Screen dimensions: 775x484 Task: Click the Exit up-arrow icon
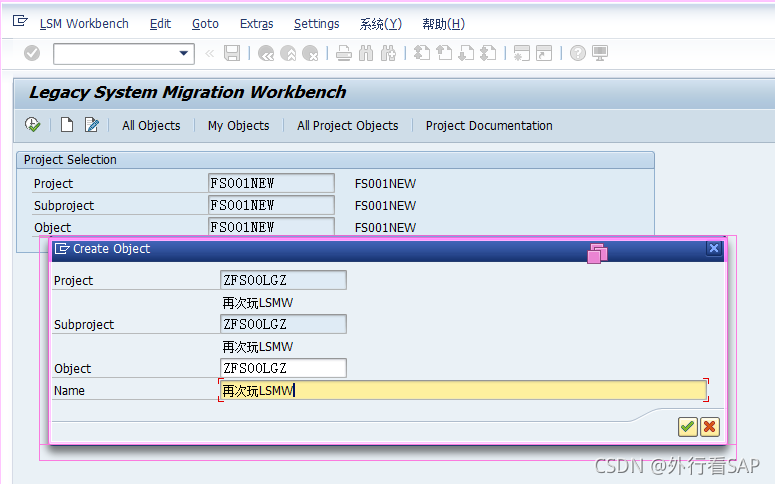pyautogui.click(x=288, y=53)
